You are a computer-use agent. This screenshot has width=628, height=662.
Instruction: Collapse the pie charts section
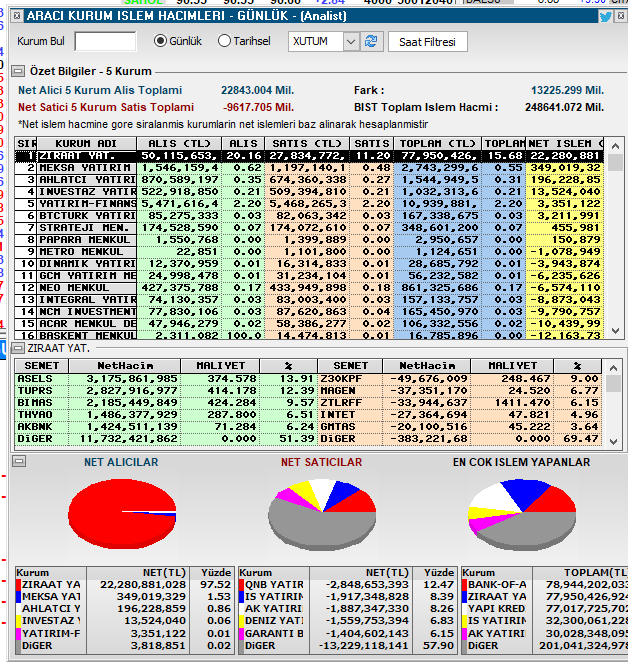19,461
